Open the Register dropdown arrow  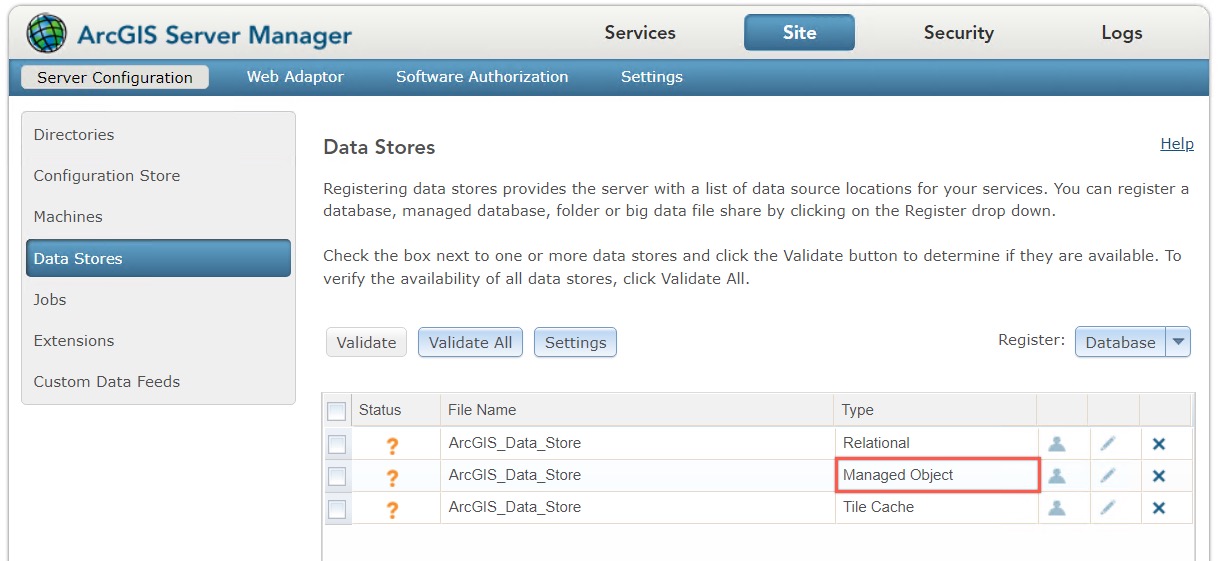pos(1179,342)
